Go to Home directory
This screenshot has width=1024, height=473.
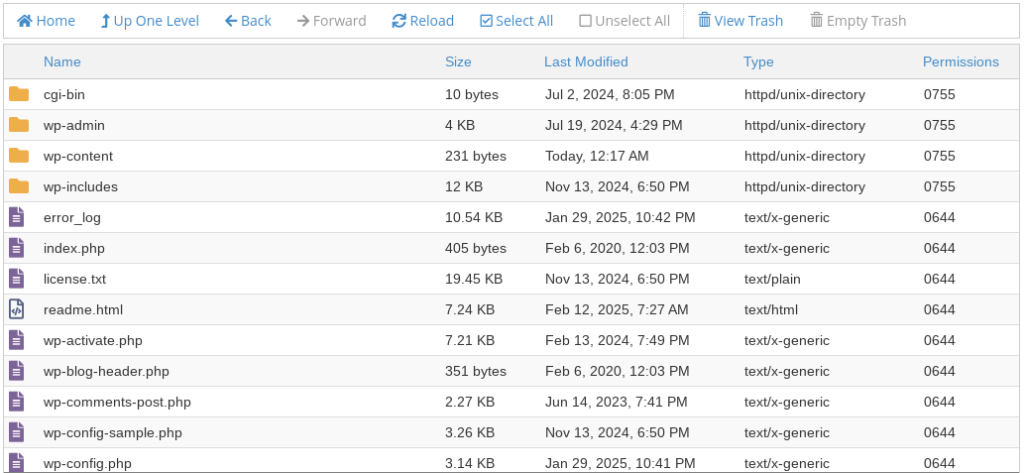pyautogui.click(x=46, y=21)
